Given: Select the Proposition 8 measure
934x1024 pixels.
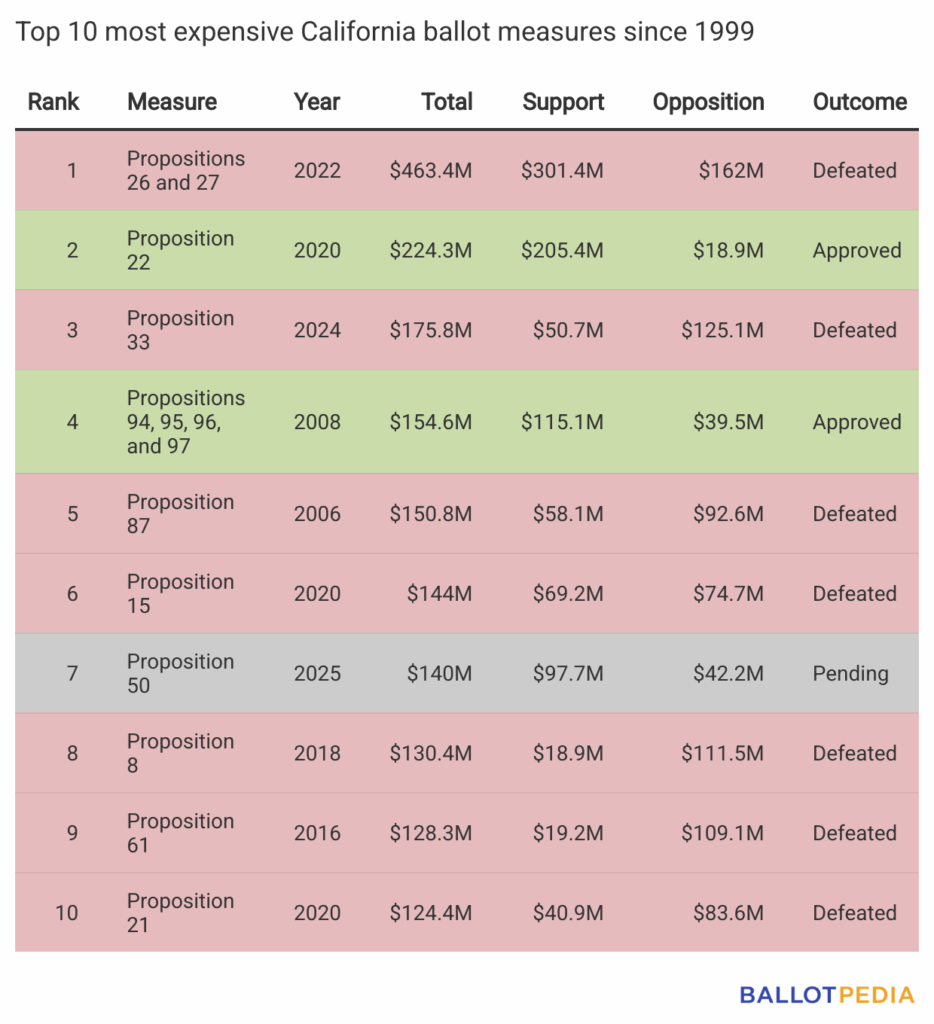Looking at the screenshot, I should (180, 754).
